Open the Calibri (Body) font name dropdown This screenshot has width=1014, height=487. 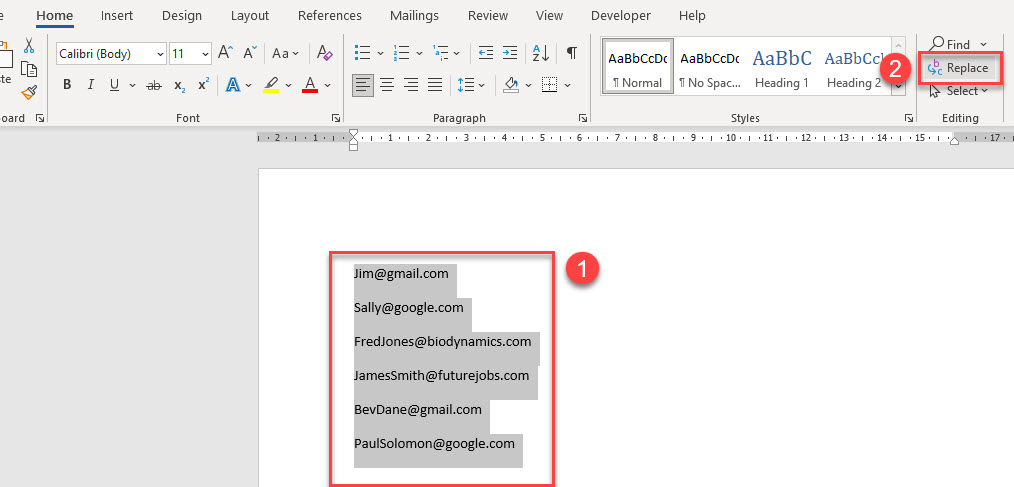pos(110,54)
